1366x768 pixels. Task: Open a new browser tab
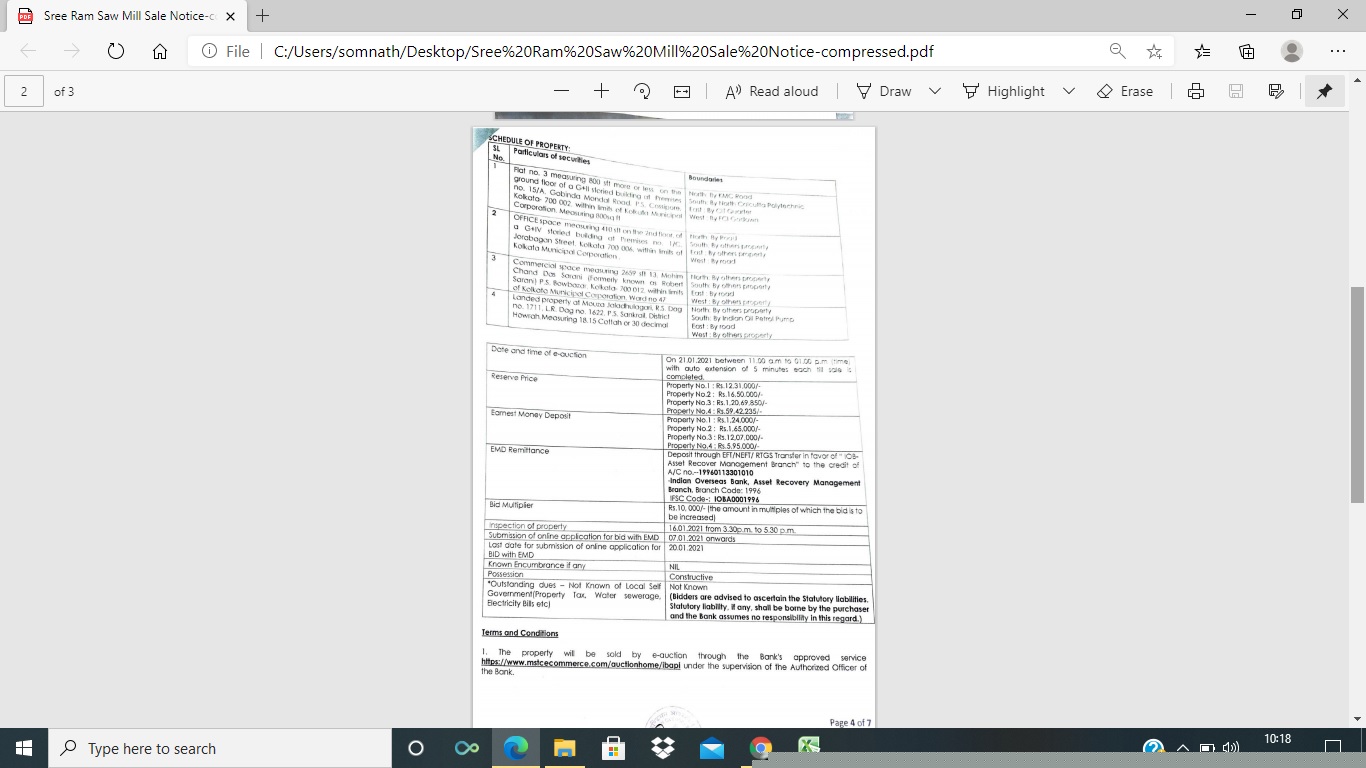coord(262,16)
